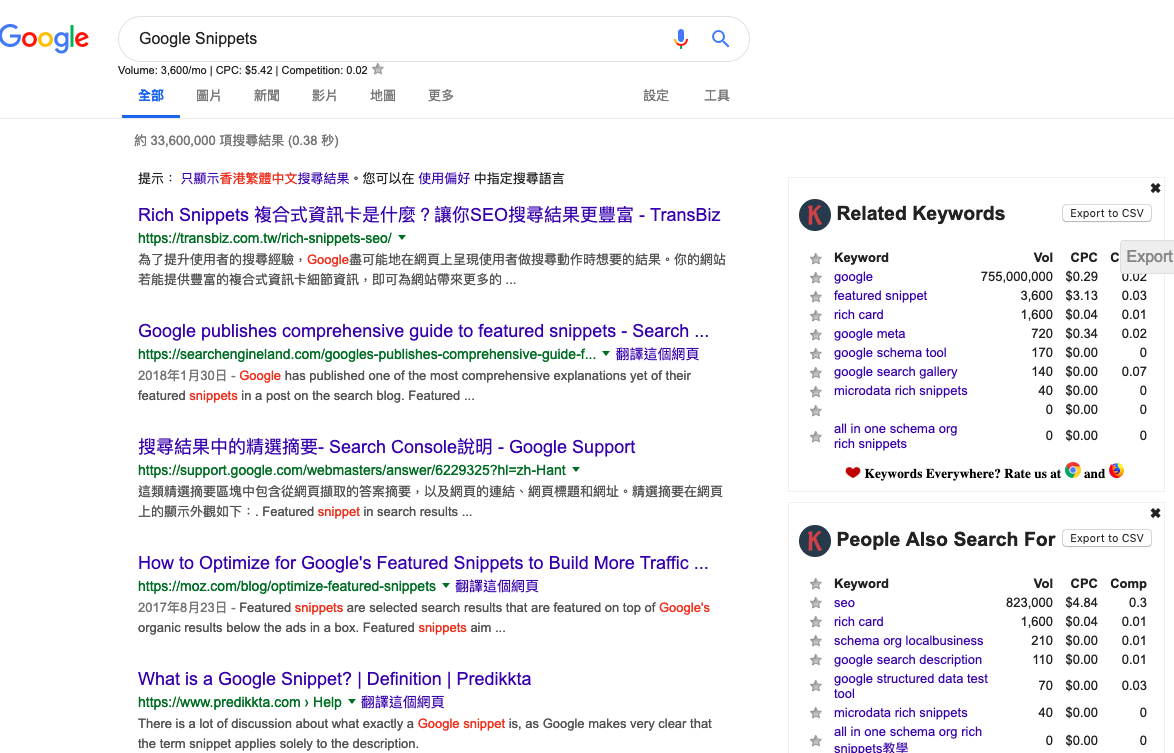
Task: Star the 'all in one schema org rich snippets' keyword
Action: click(816, 437)
